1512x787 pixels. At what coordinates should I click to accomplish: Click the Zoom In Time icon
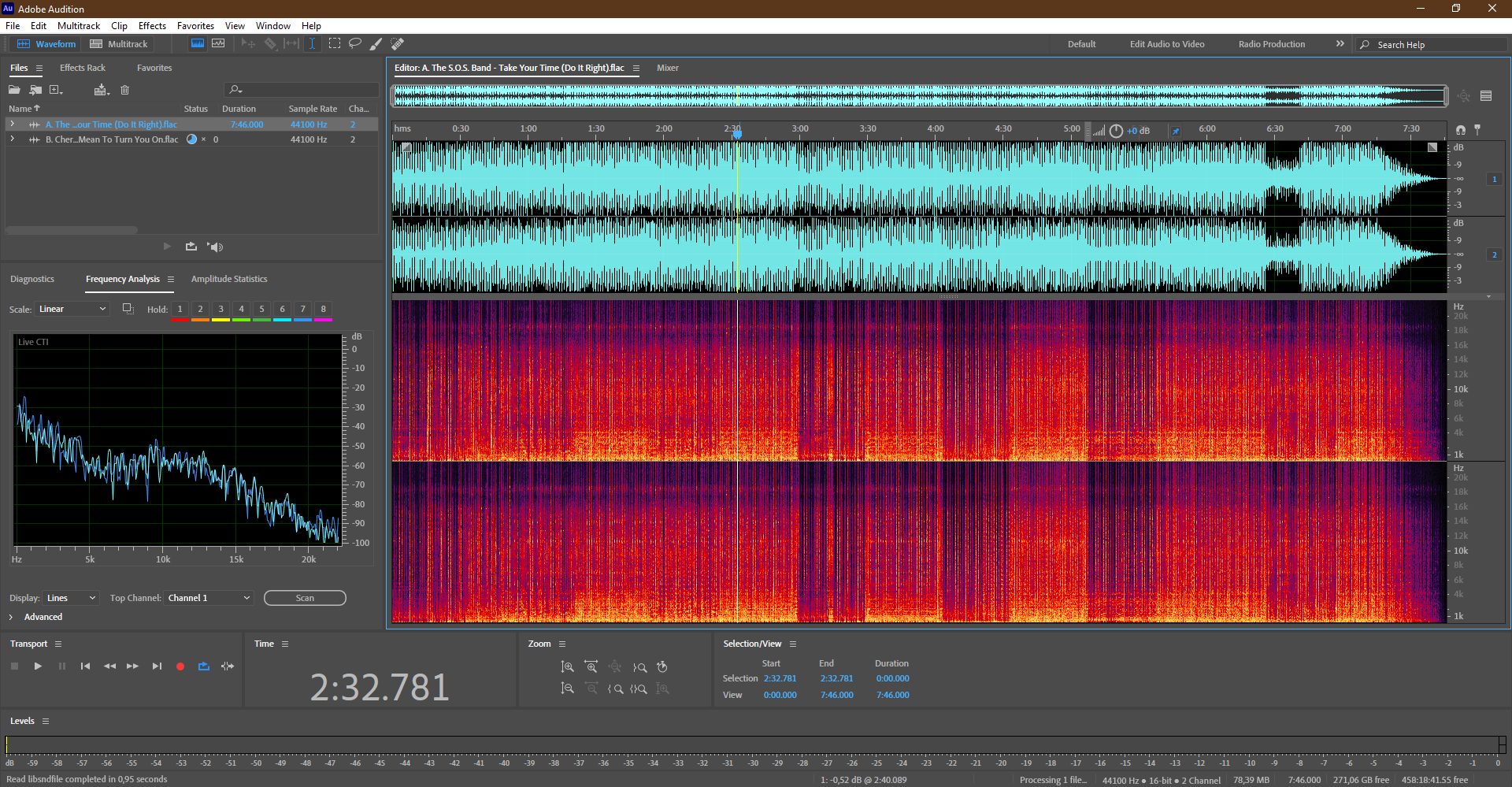pos(591,667)
